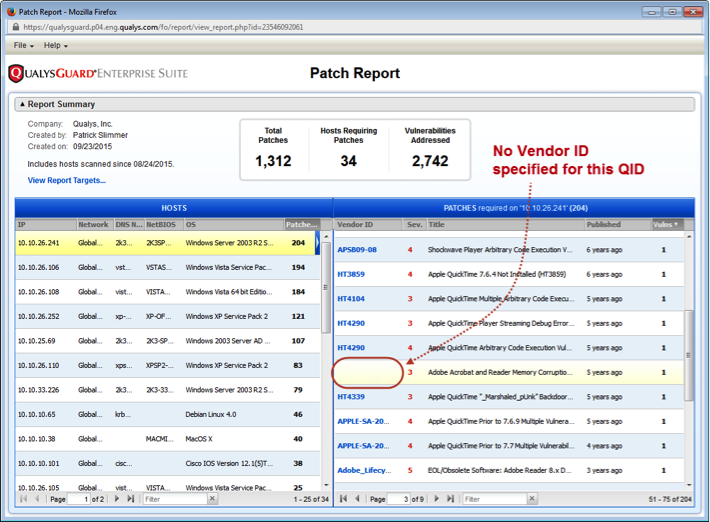The image size is (710, 522).
Task: Select host row 10.10.25.69
Action: click(168, 341)
